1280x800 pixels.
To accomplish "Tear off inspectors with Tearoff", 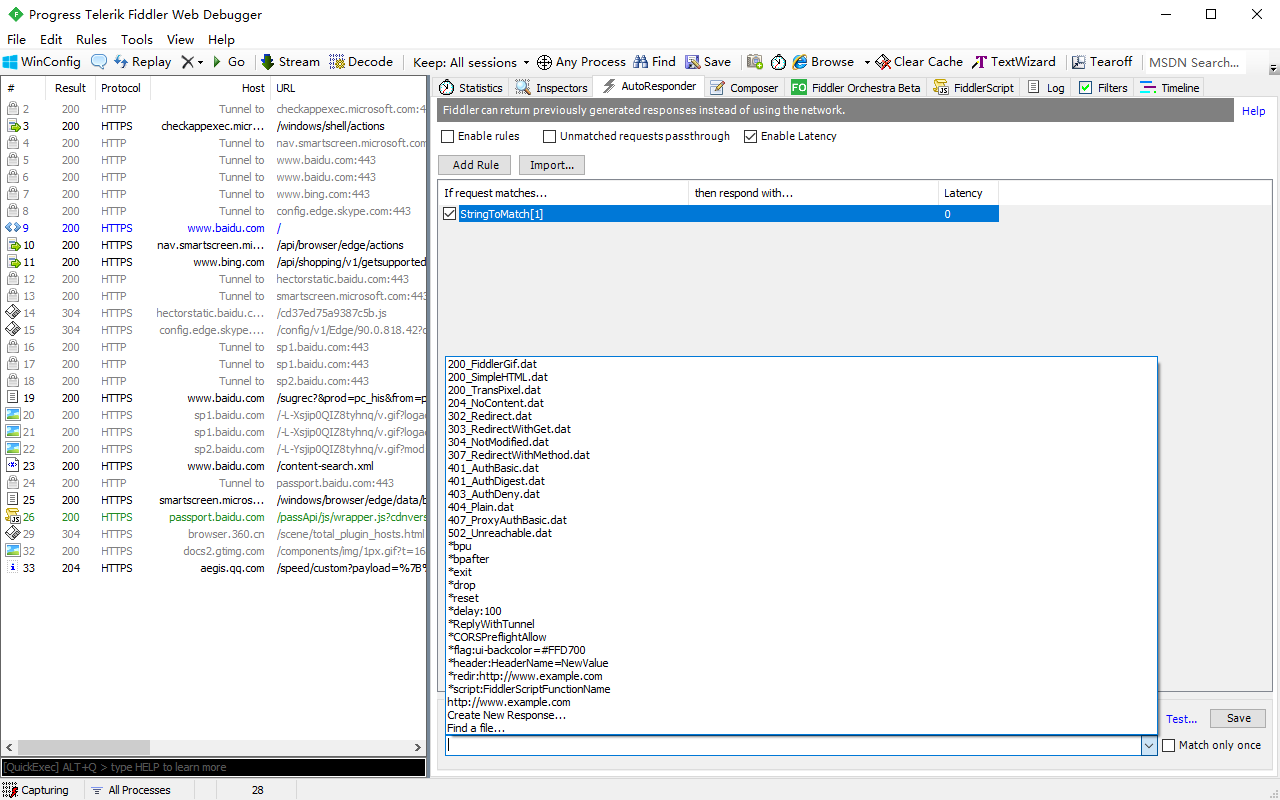I will (1101, 62).
